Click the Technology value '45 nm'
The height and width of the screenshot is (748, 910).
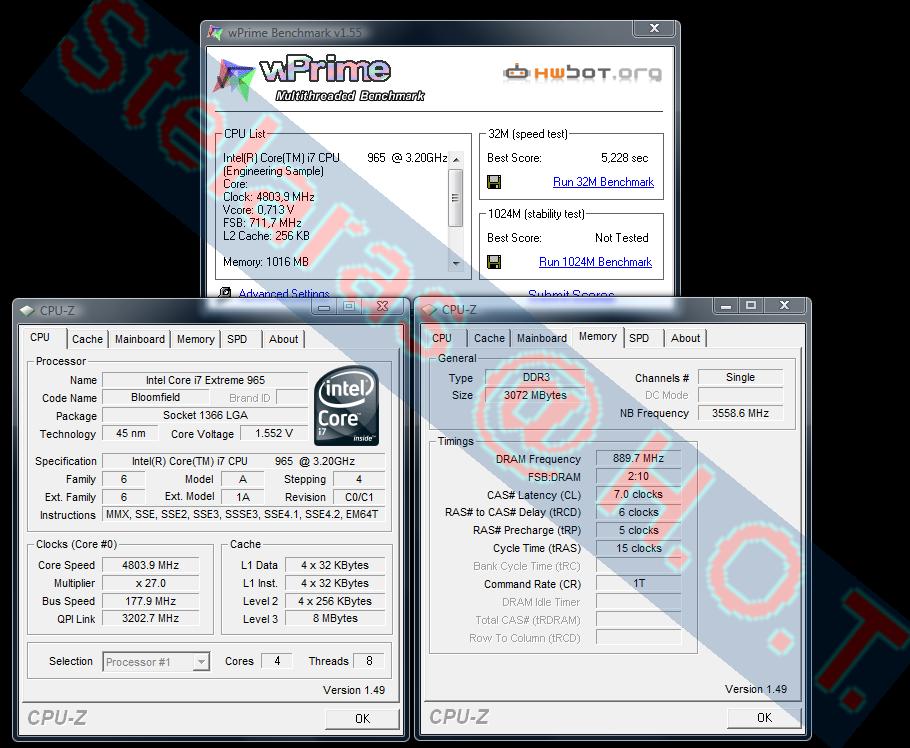131,433
